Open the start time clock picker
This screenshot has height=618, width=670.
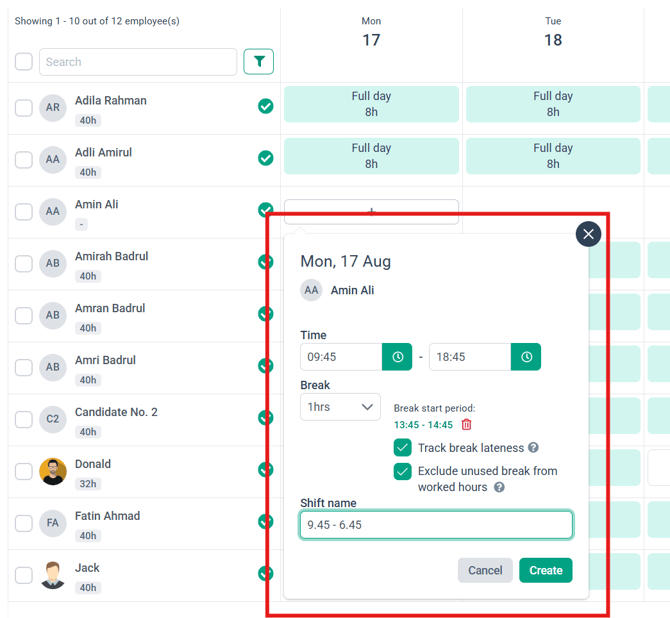point(397,357)
